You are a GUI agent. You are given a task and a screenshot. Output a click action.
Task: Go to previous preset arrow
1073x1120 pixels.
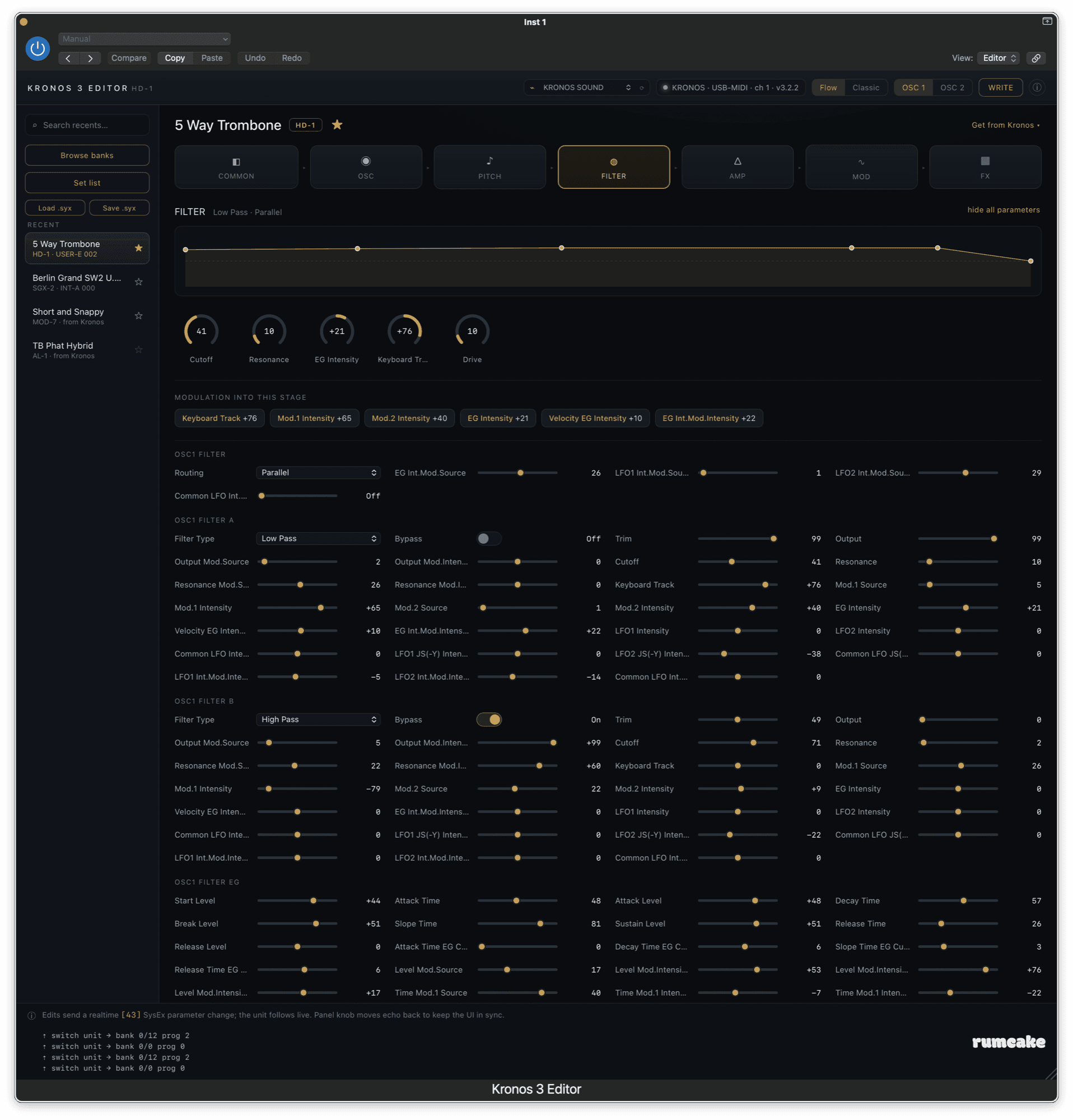[x=68, y=58]
